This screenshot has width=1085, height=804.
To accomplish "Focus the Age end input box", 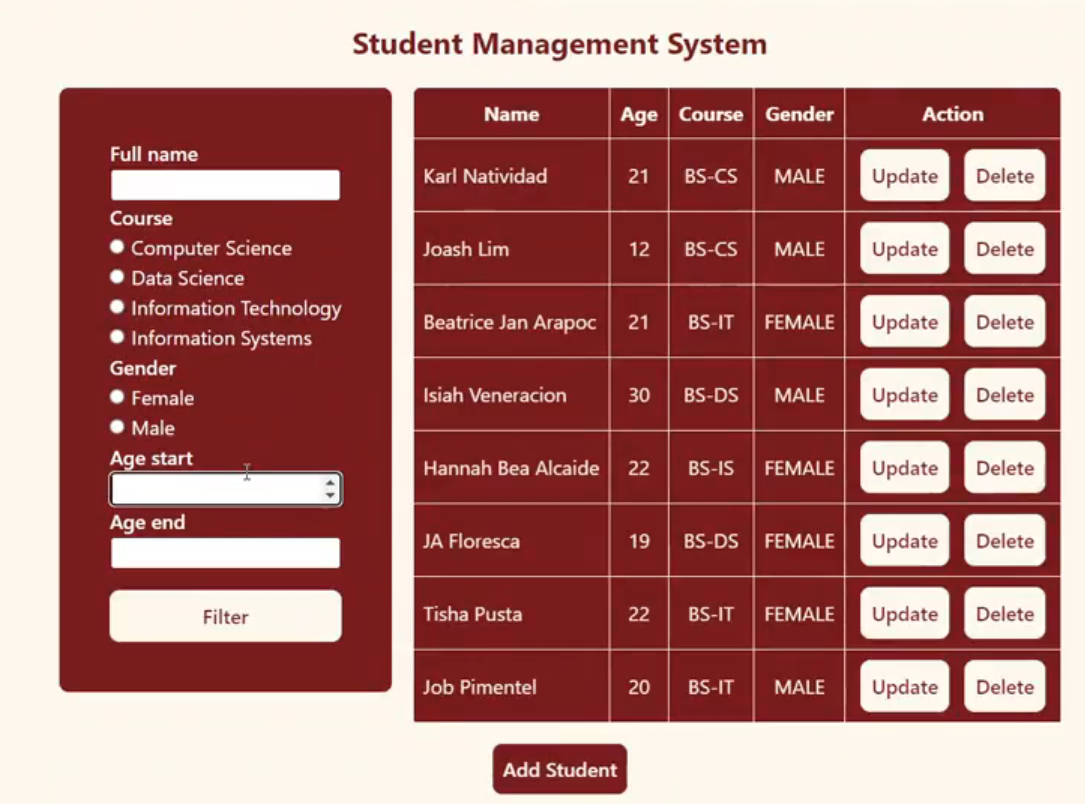I will pos(224,552).
